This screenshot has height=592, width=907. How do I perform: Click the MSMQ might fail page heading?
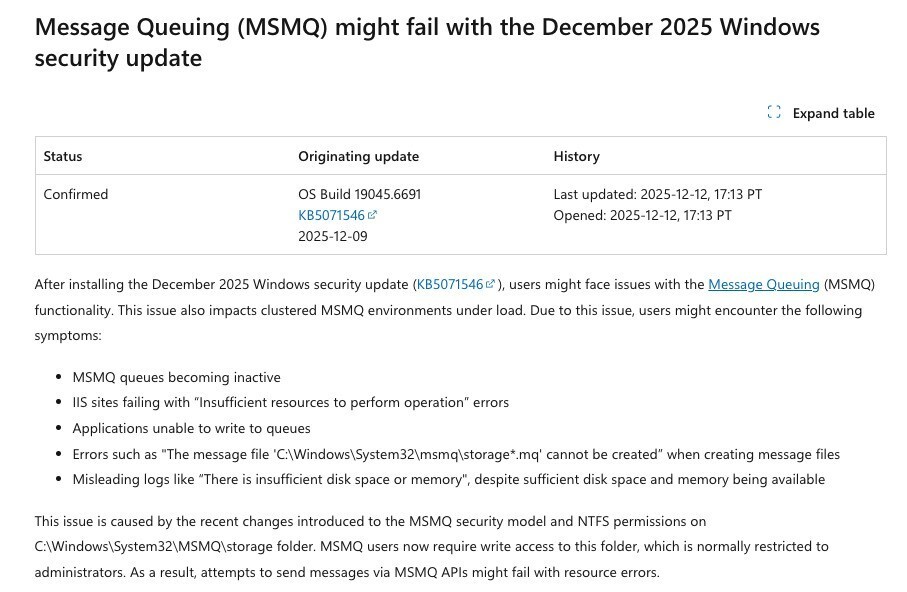(427, 42)
